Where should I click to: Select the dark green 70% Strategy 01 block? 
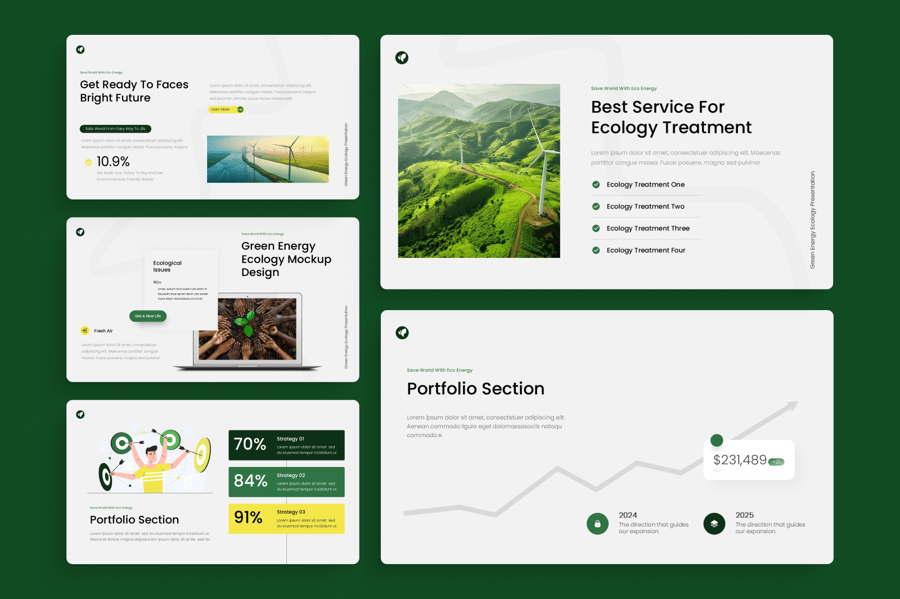(286, 445)
